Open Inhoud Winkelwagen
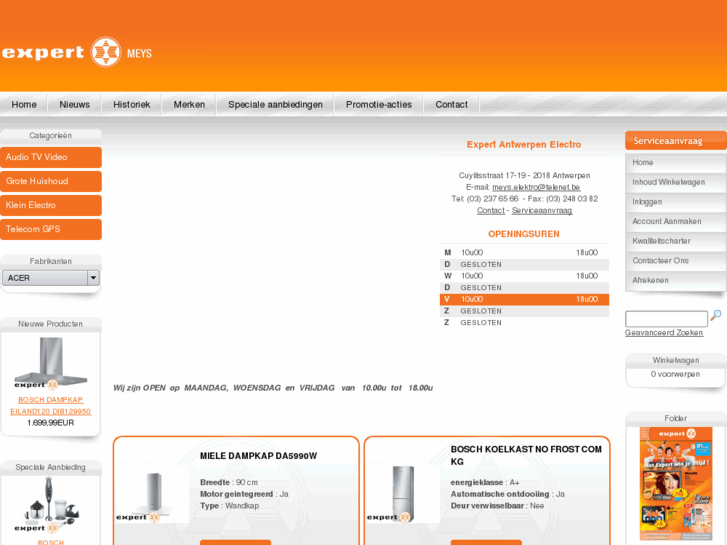The width and height of the screenshot is (727, 545). click(676, 182)
